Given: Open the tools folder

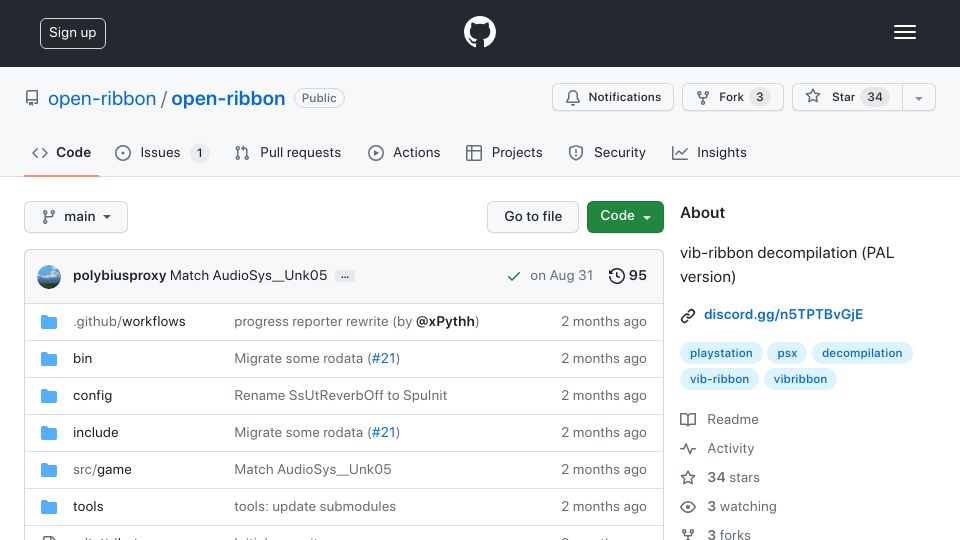Looking at the screenshot, I should coord(88,506).
